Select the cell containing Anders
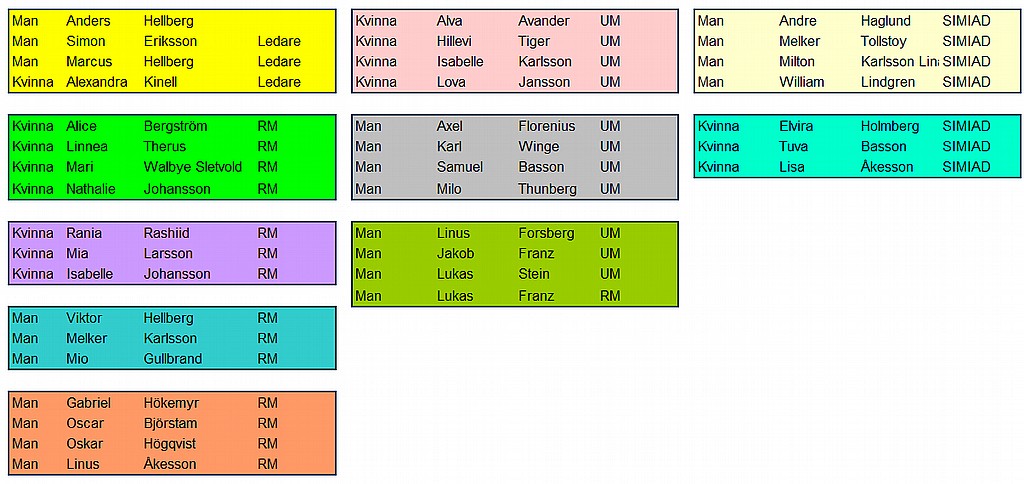The height and width of the screenshot is (484, 1024). point(88,21)
